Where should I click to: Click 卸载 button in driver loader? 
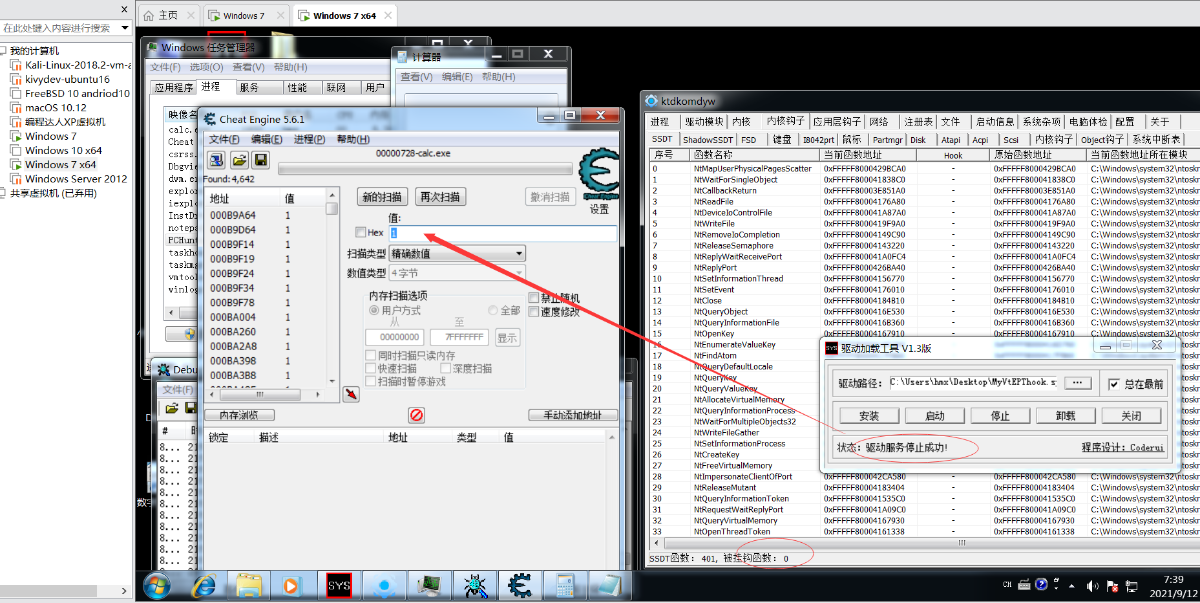tap(1064, 416)
